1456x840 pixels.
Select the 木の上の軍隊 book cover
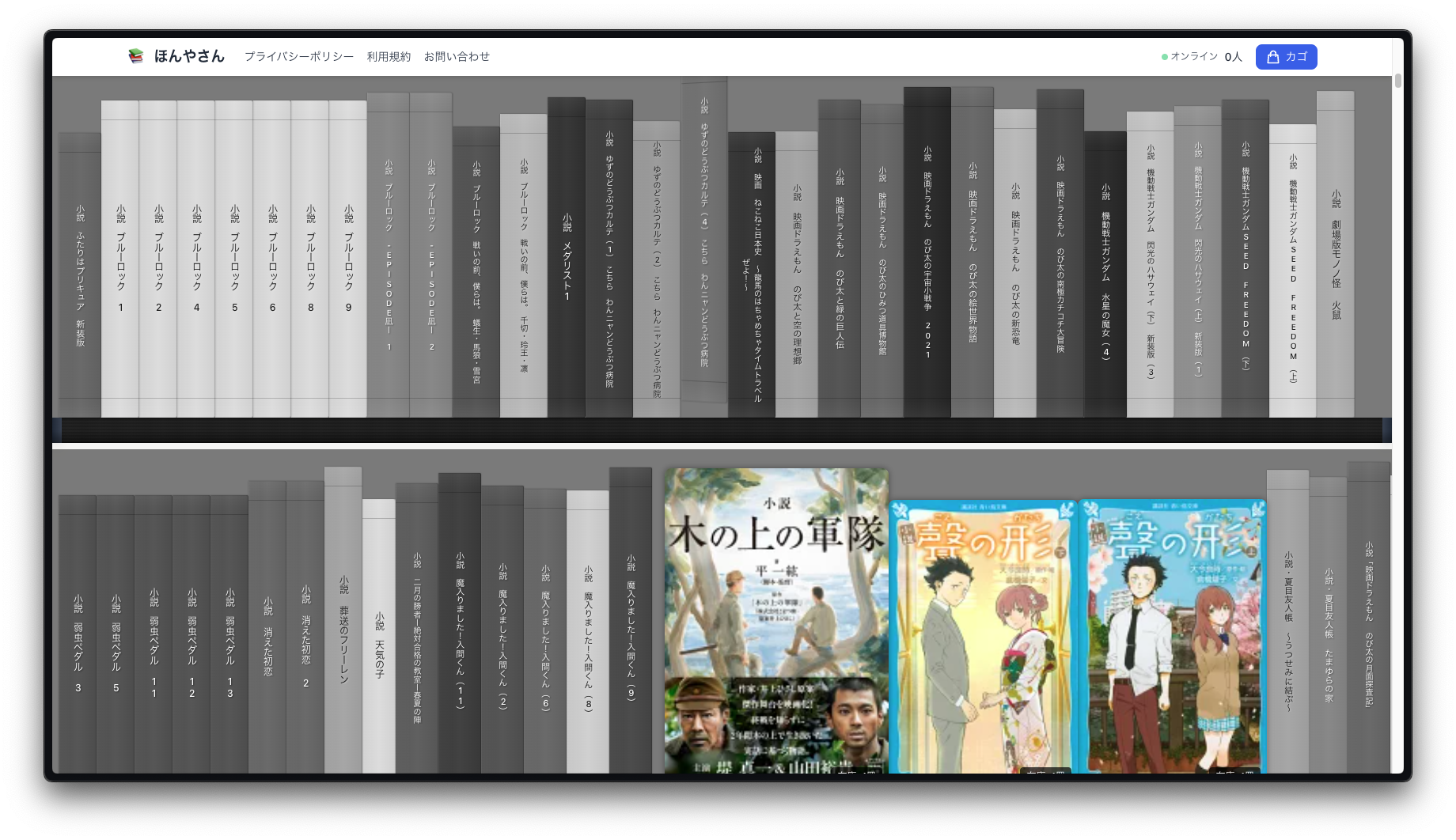coord(776,621)
